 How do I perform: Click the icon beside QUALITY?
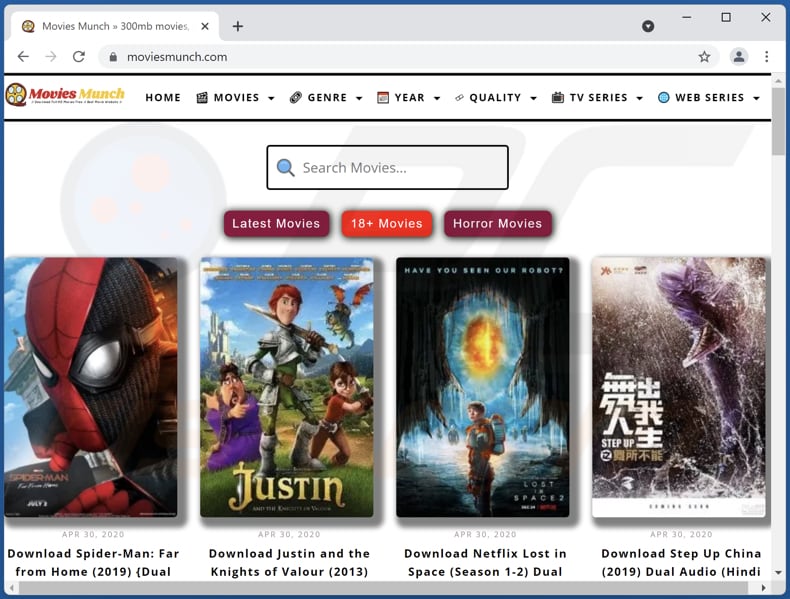pyautogui.click(x=459, y=98)
